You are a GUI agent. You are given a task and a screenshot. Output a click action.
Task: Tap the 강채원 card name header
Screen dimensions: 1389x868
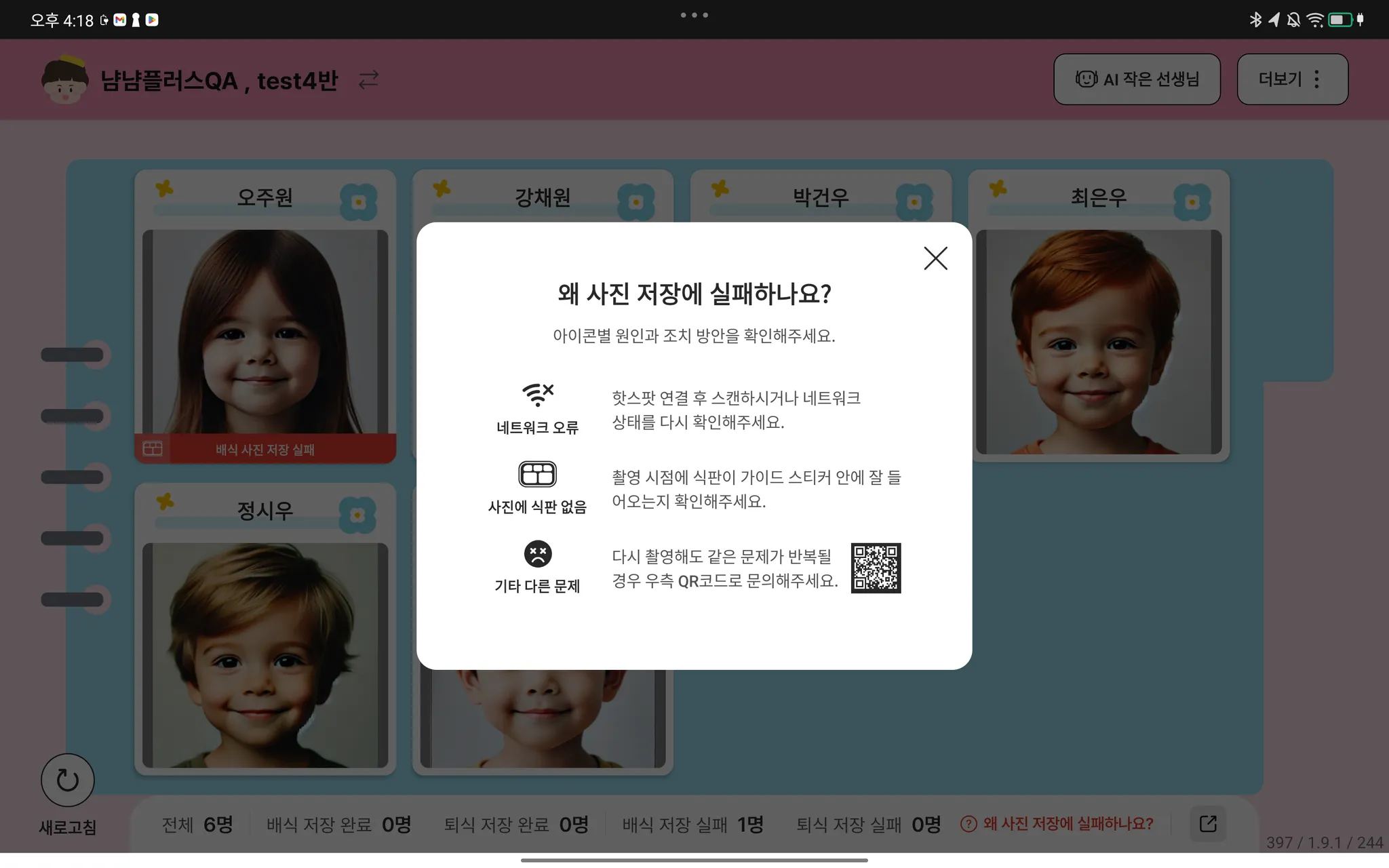(x=542, y=197)
